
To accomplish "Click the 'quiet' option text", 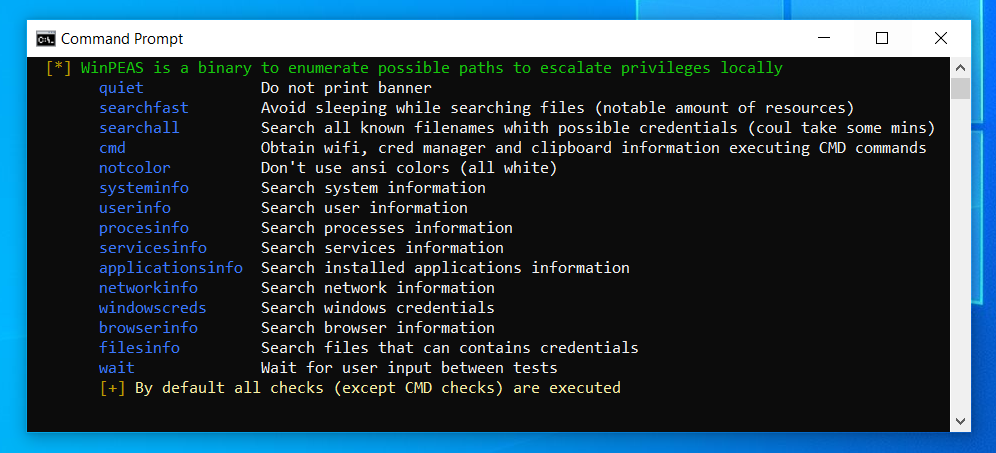I will [x=121, y=88].
